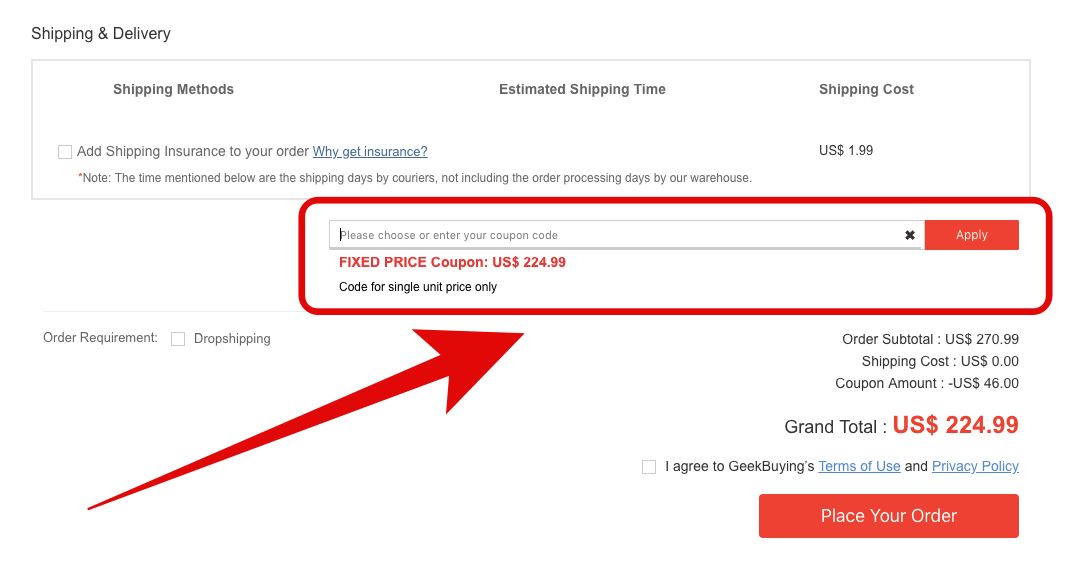1090x561 pixels.
Task: Clear the coupon code field with the X icon
Action: (x=910, y=235)
